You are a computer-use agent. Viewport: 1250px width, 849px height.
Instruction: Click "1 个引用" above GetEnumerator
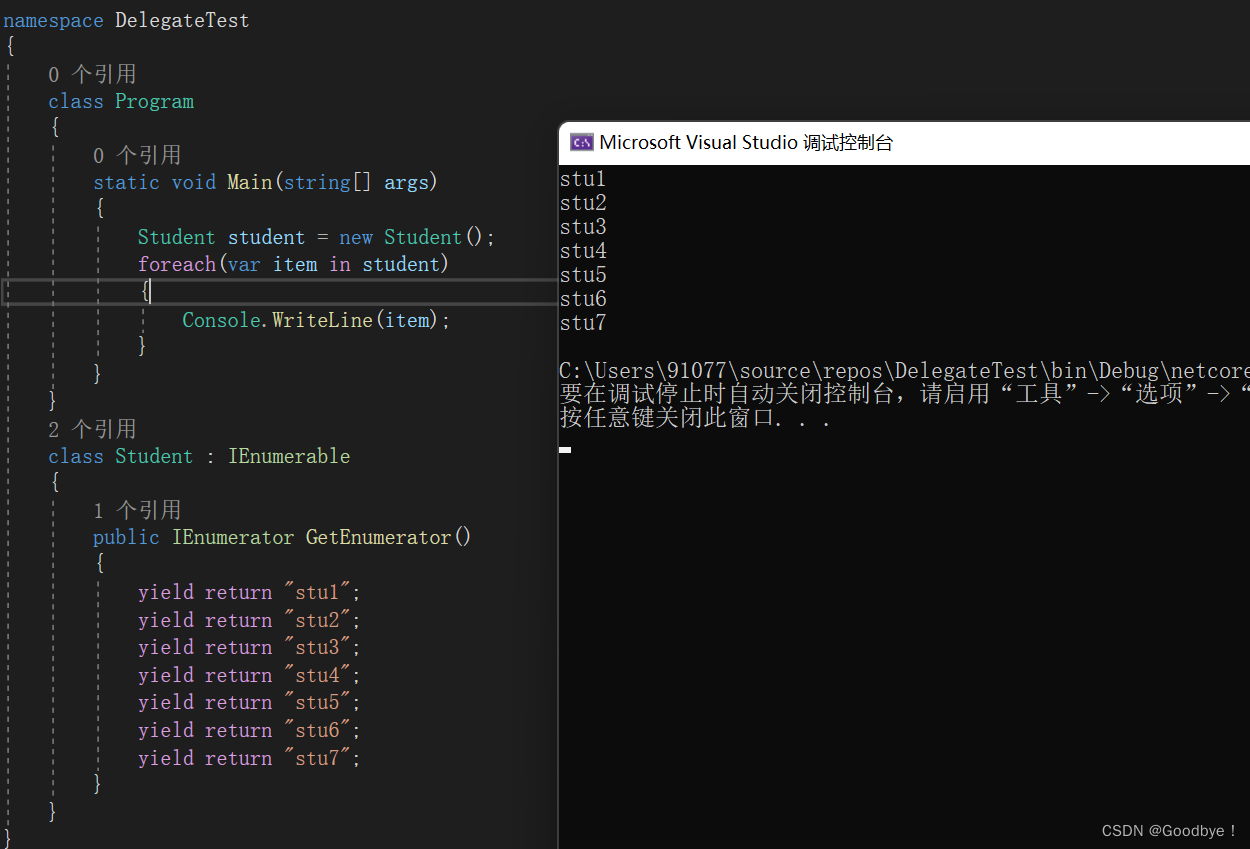137,510
